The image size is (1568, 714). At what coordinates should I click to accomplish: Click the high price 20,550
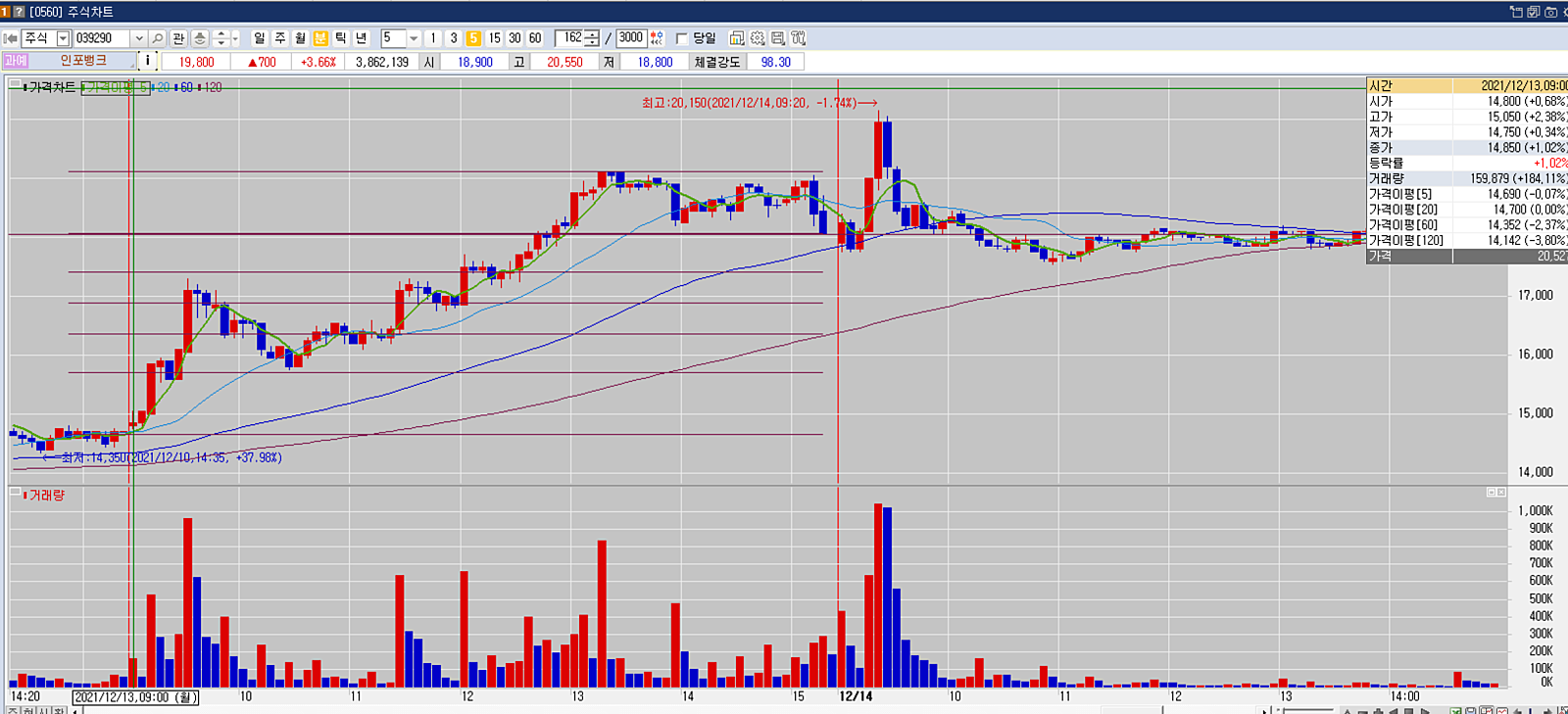point(564,62)
